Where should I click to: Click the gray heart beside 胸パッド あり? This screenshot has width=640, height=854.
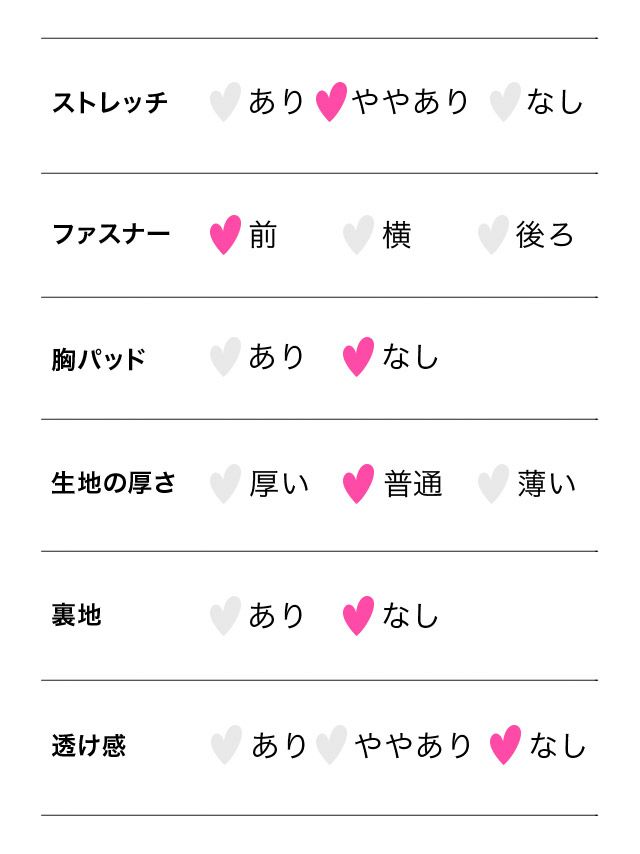pos(225,357)
